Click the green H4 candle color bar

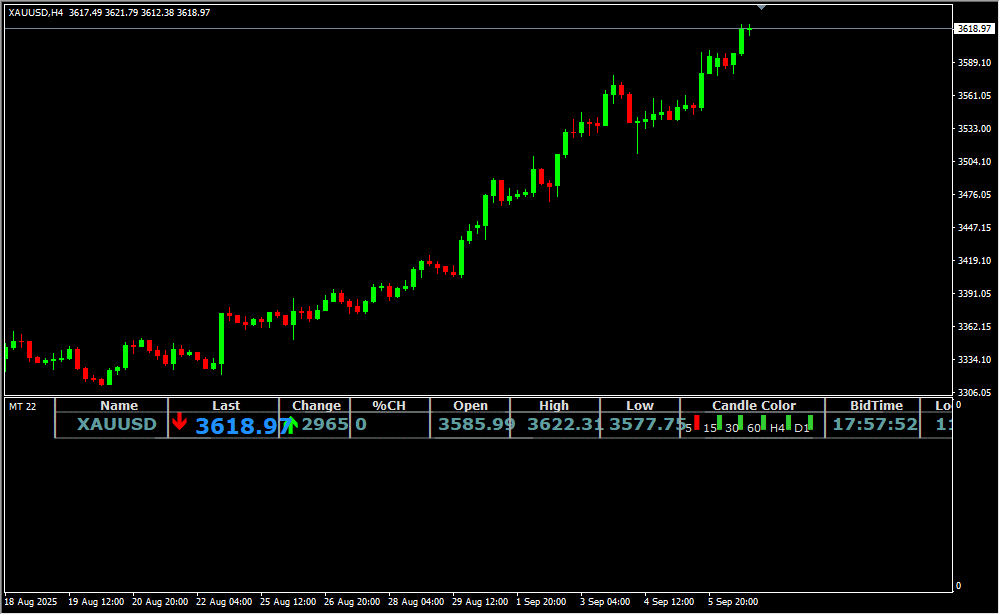point(788,422)
